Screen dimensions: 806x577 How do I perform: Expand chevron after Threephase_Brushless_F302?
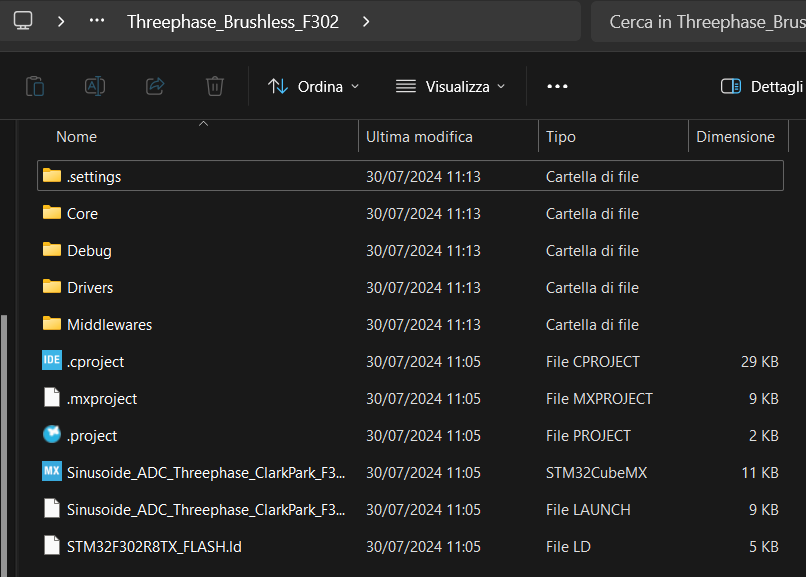coord(365,22)
